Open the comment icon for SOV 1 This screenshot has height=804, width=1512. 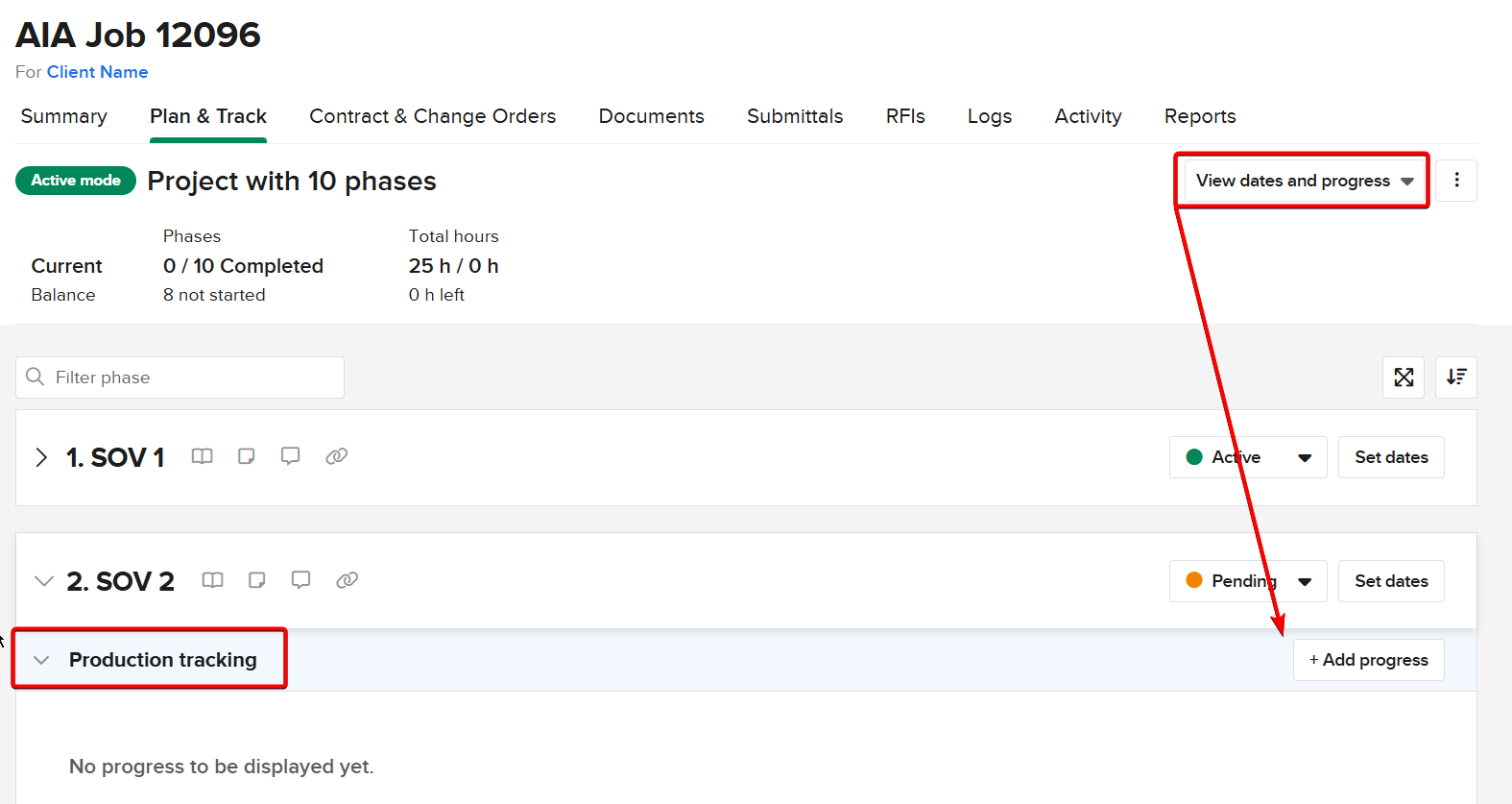pos(290,456)
